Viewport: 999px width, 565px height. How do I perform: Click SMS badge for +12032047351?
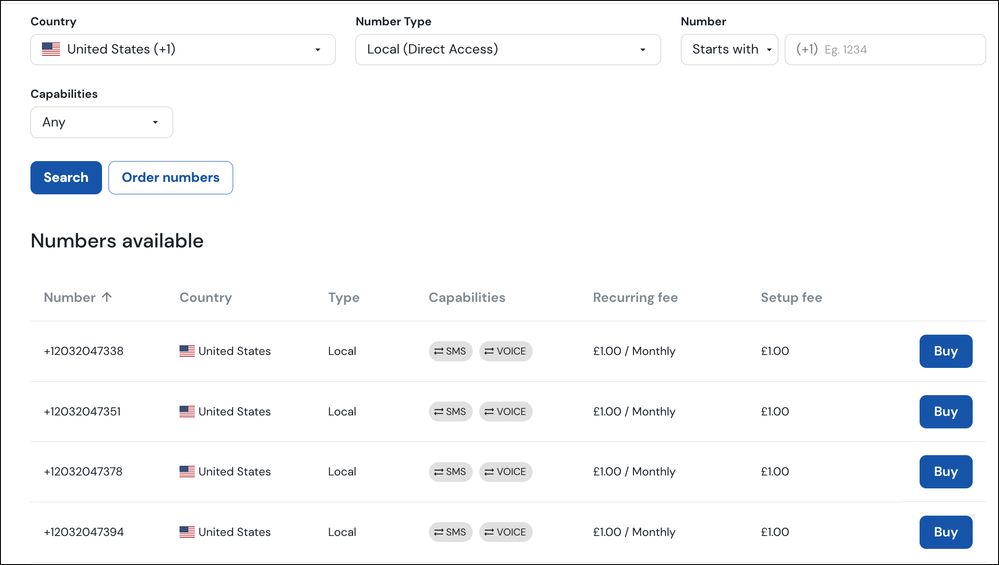point(450,411)
